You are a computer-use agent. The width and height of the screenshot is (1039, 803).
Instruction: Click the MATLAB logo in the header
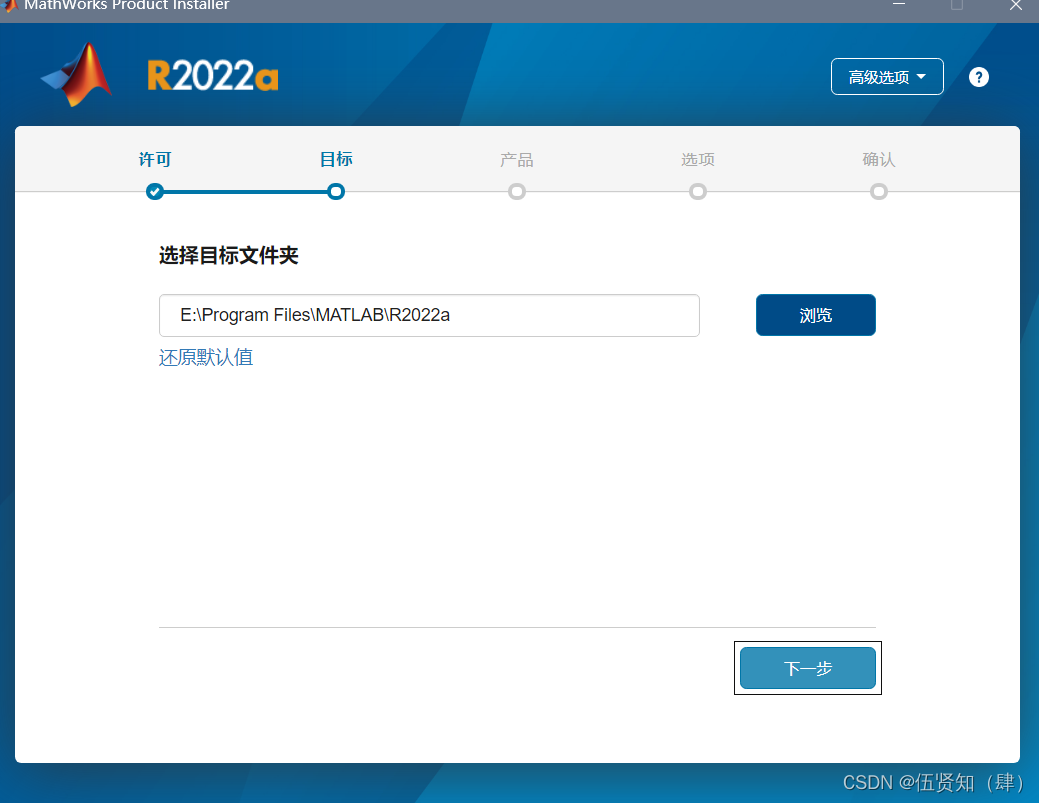pyautogui.click(x=76, y=74)
